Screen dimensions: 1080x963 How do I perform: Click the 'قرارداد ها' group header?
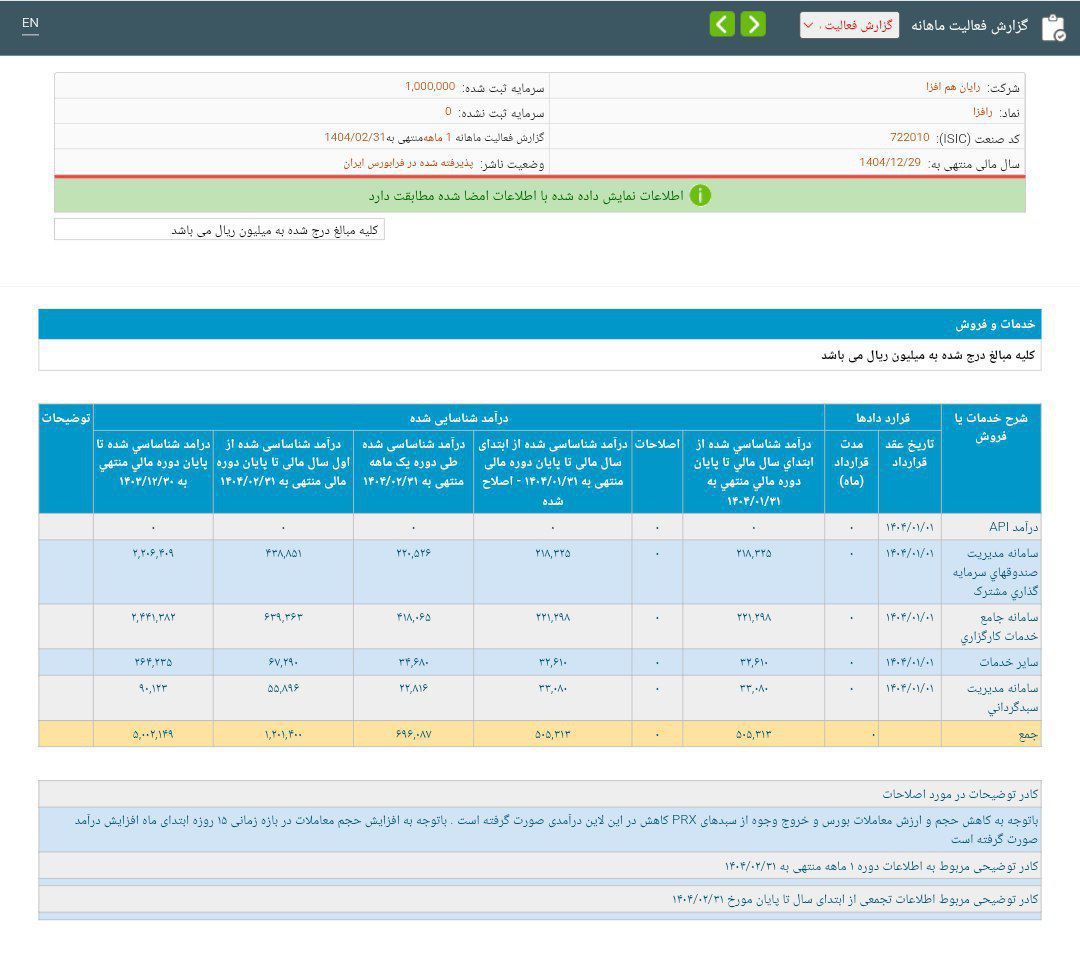[882, 417]
